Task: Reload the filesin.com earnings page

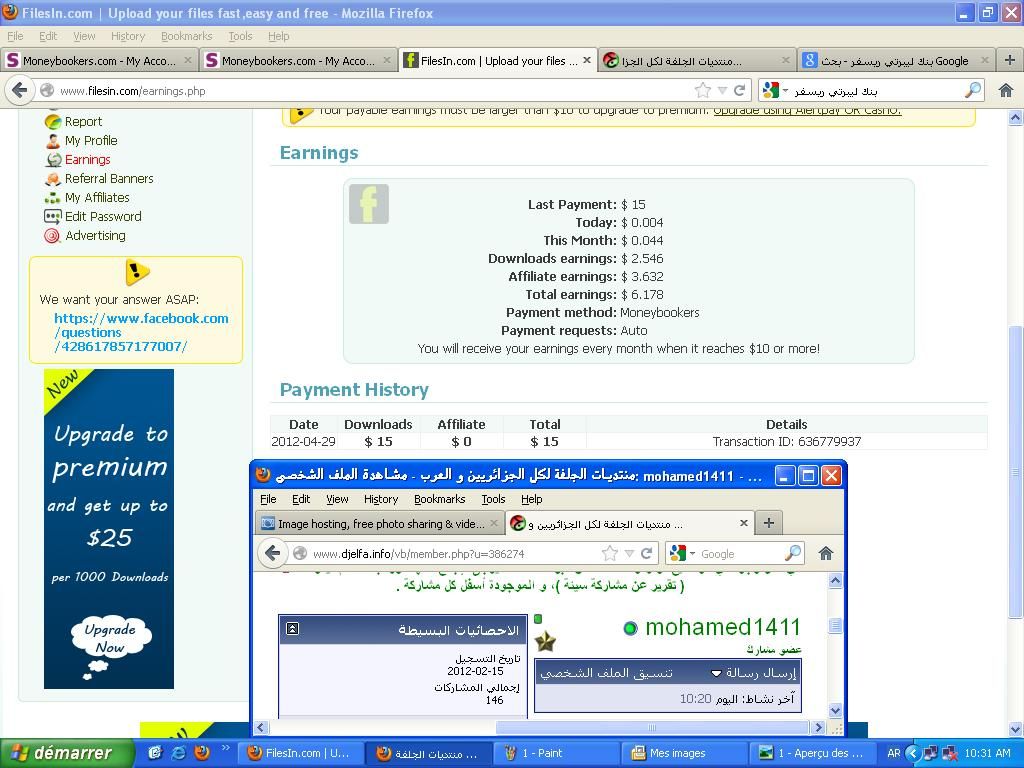Action: tap(739, 90)
